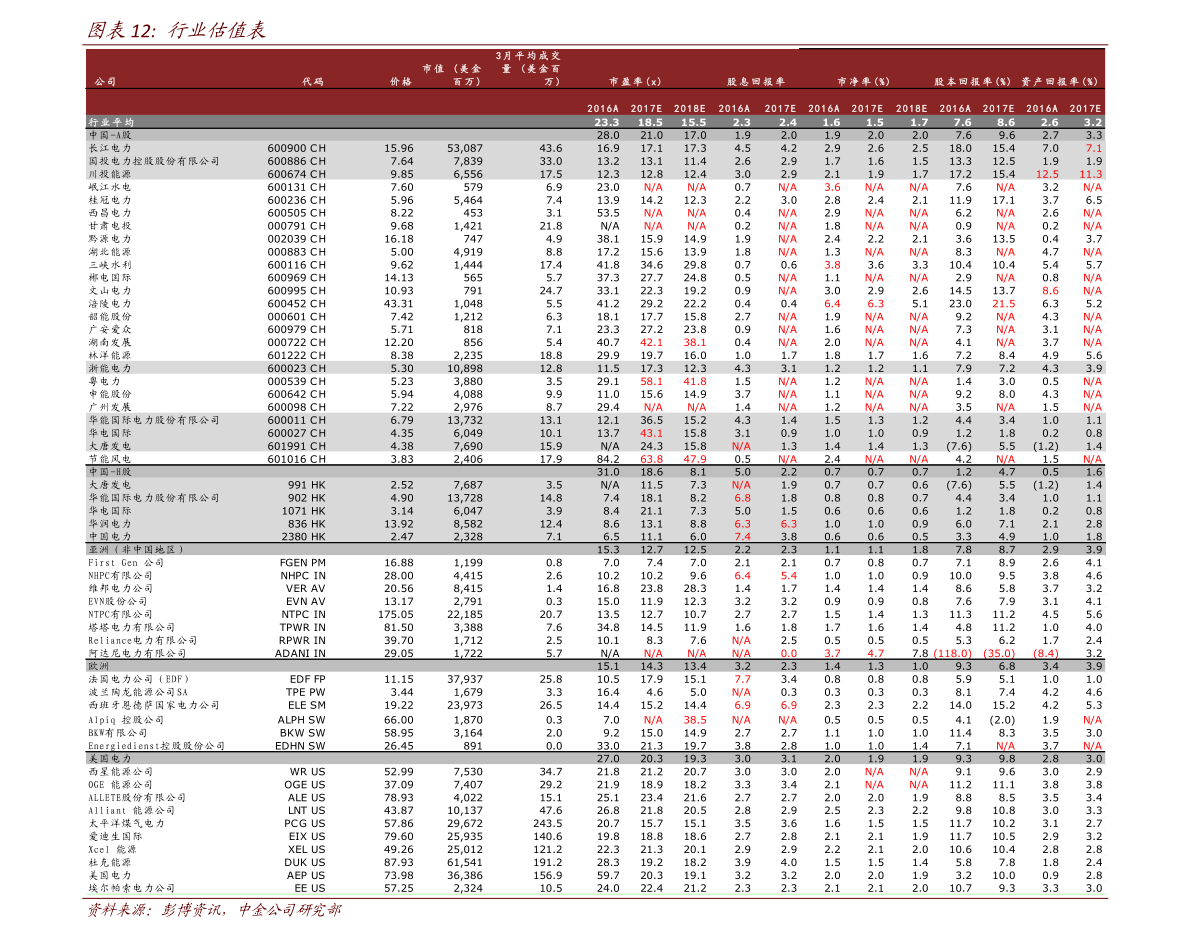The height and width of the screenshot is (939, 1191).
Task: Click ticker code "ALPH SW"
Action: pos(302,719)
